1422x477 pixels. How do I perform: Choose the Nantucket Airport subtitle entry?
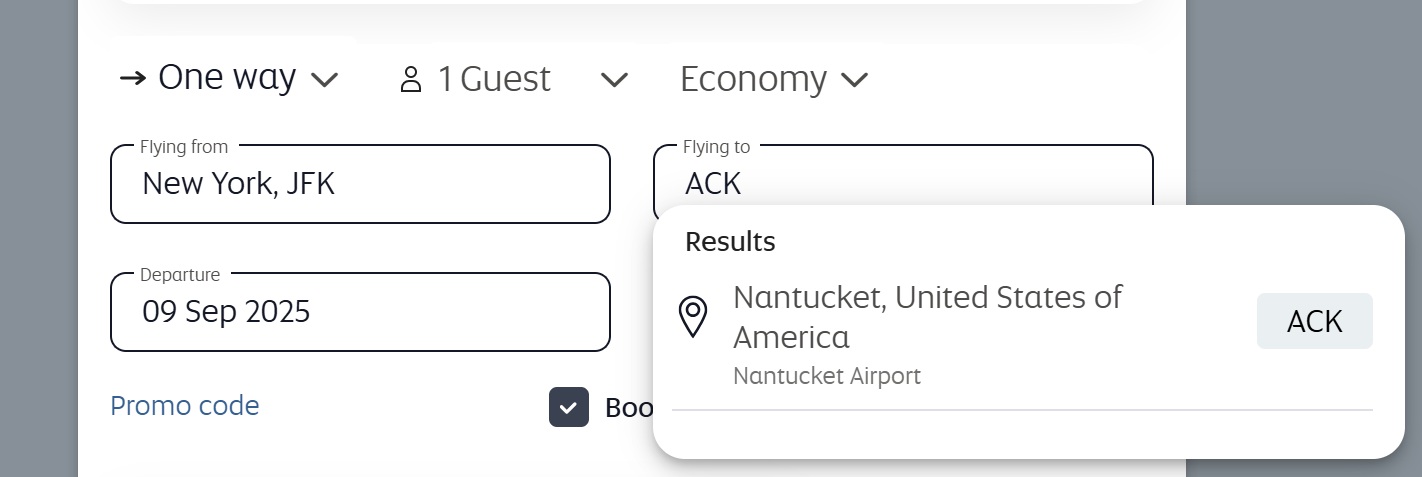[826, 376]
